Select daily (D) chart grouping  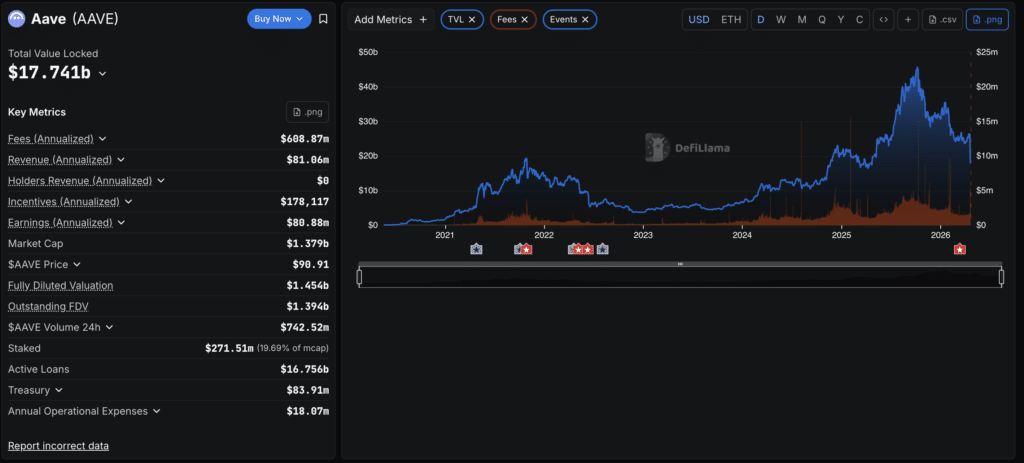click(761, 20)
